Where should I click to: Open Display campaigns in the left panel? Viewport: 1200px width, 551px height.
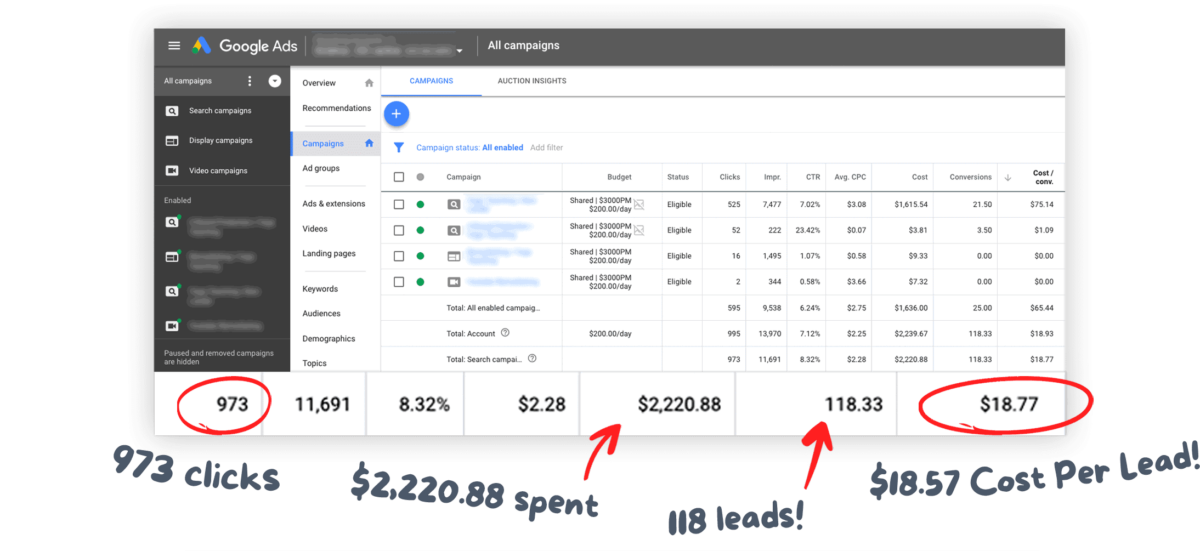[x=220, y=141]
